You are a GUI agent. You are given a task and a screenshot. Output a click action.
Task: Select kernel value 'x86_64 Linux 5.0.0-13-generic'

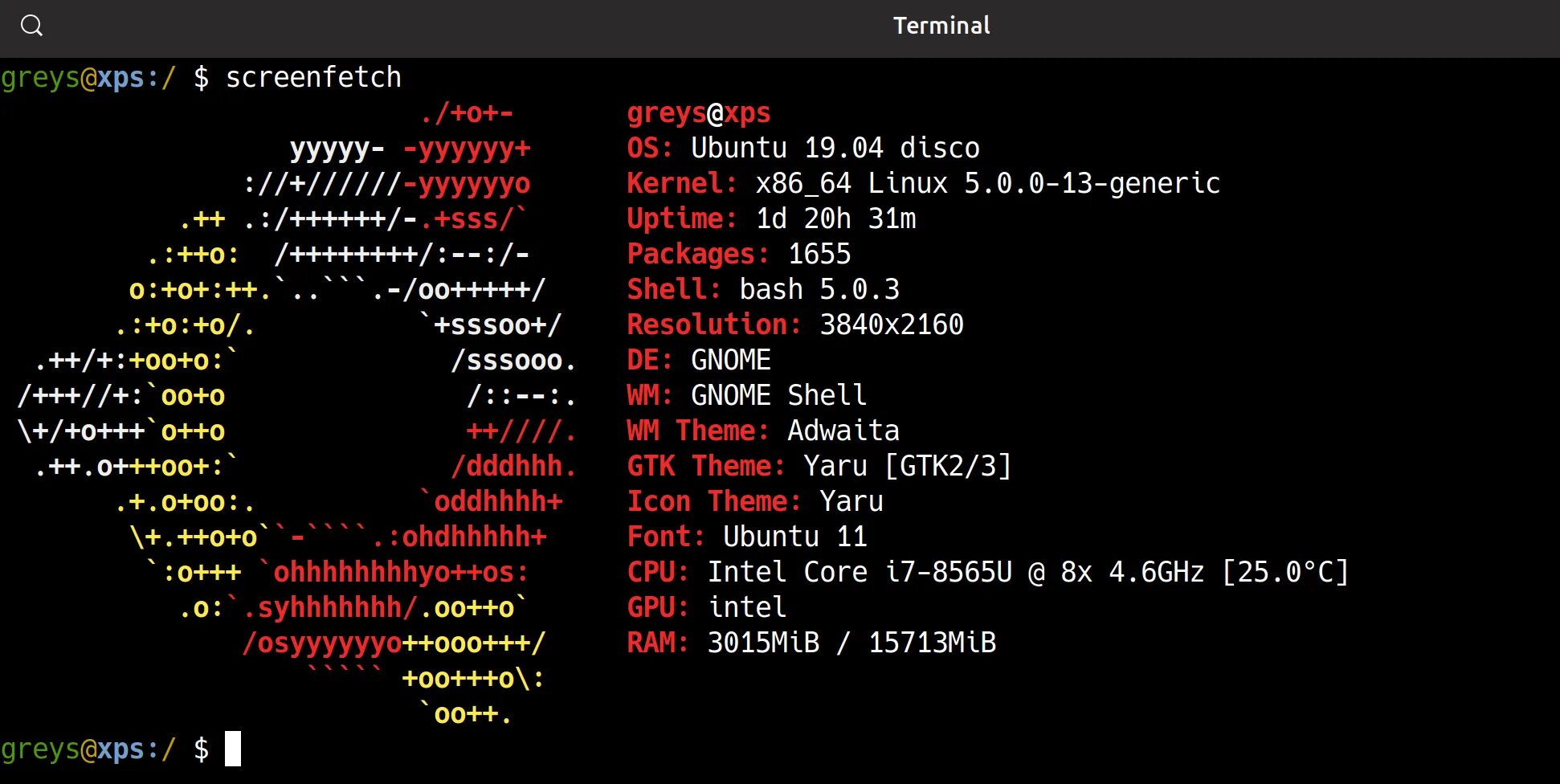point(988,183)
